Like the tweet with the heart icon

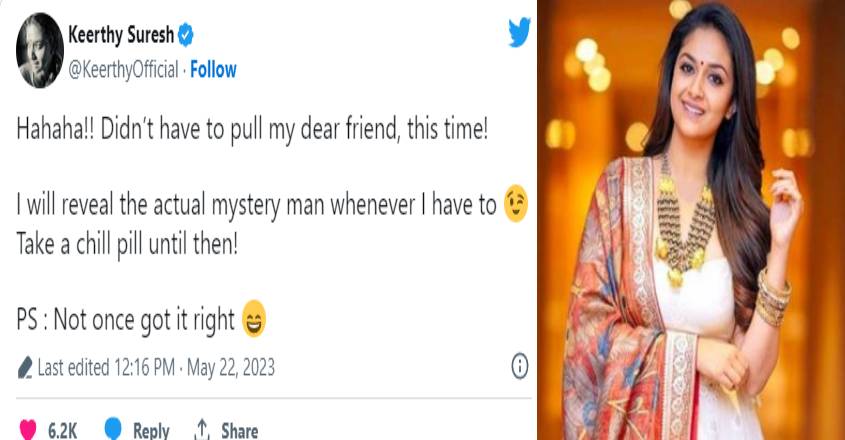(x=27, y=430)
